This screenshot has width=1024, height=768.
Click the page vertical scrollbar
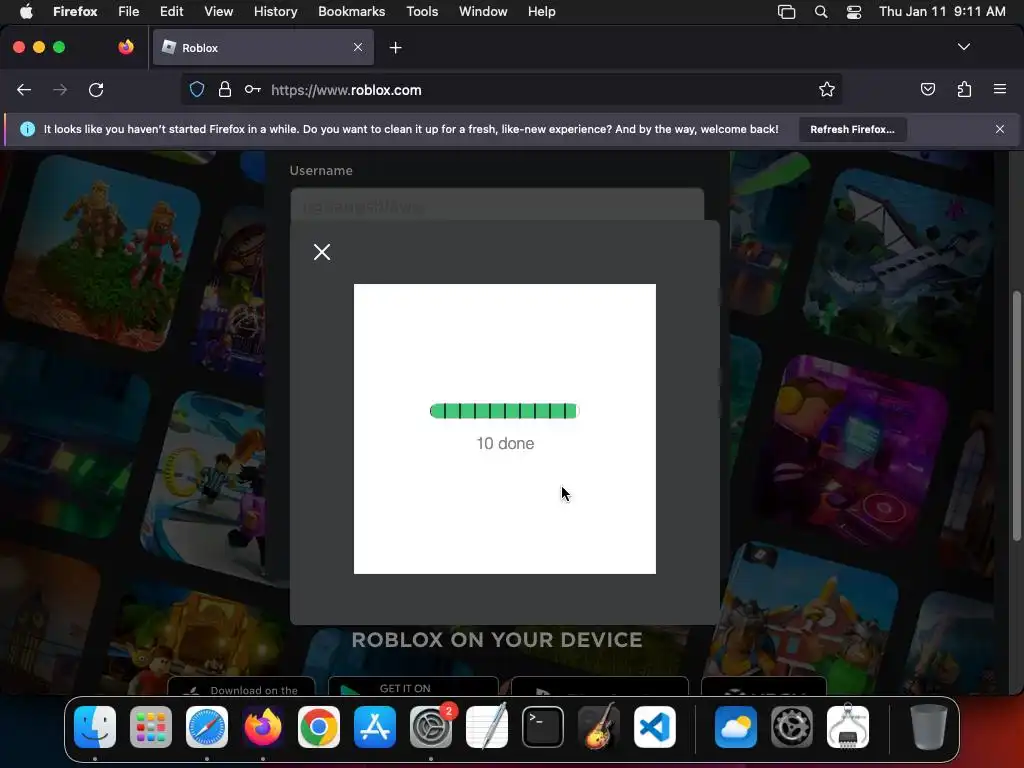(1016, 417)
